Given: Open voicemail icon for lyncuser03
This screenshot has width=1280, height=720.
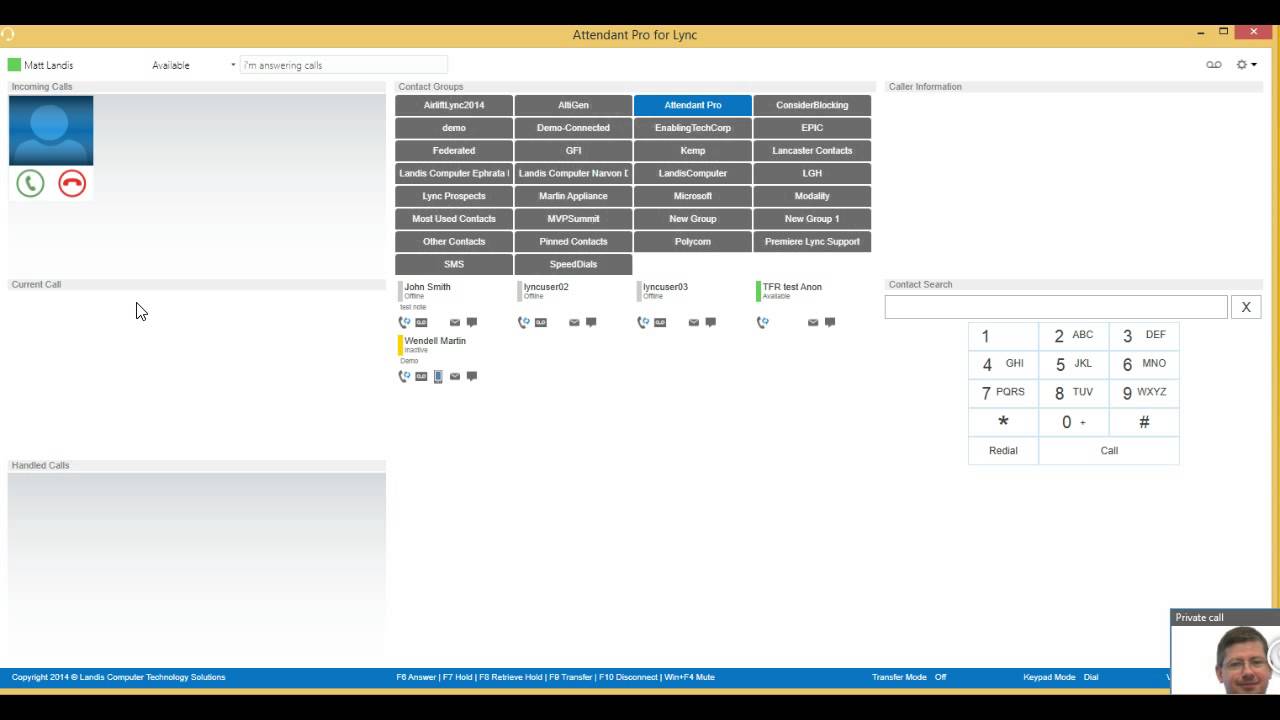Looking at the screenshot, I should [660, 322].
